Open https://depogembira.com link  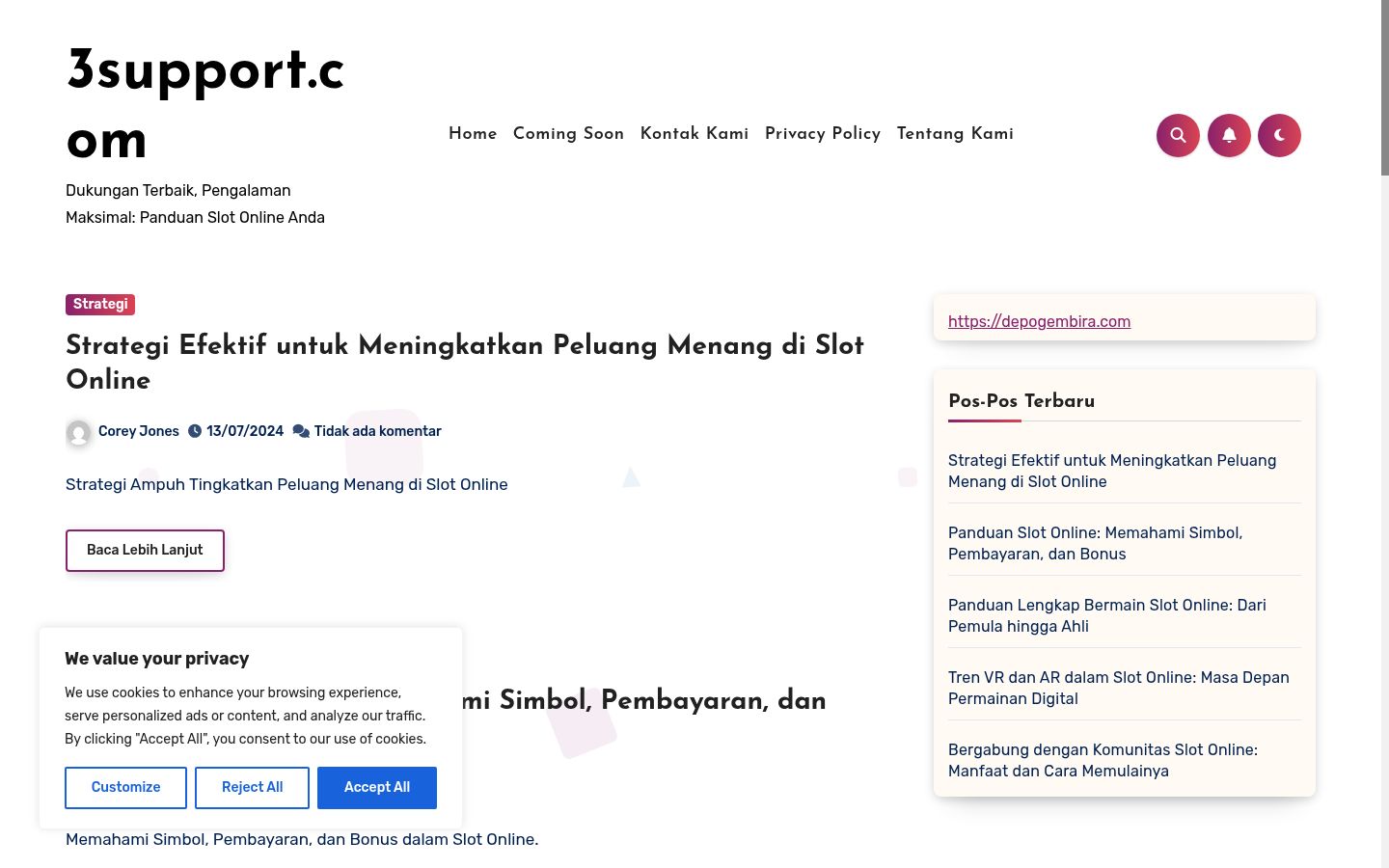click(1039, 321)
